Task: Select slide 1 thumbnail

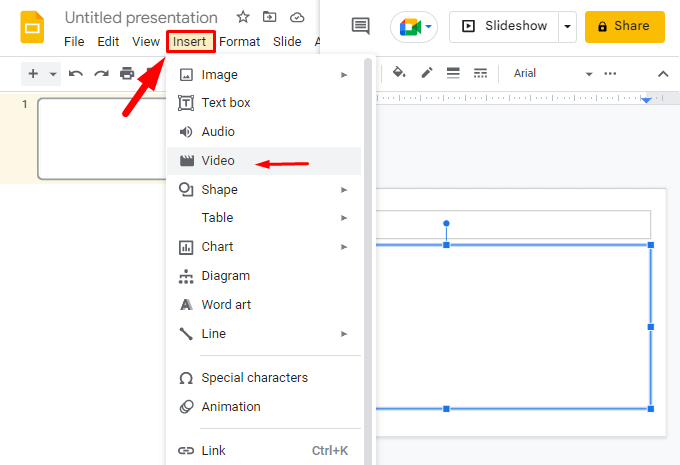Action: pyautogui.click(x=103, y=139)
